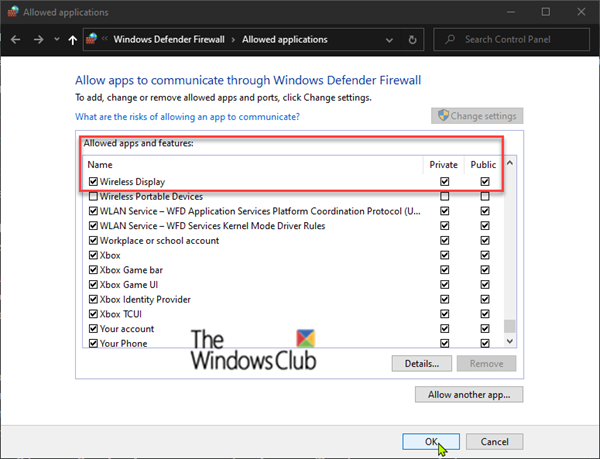
Task: Toggle Private checkbox for Your account
Action: click(444, 329)
